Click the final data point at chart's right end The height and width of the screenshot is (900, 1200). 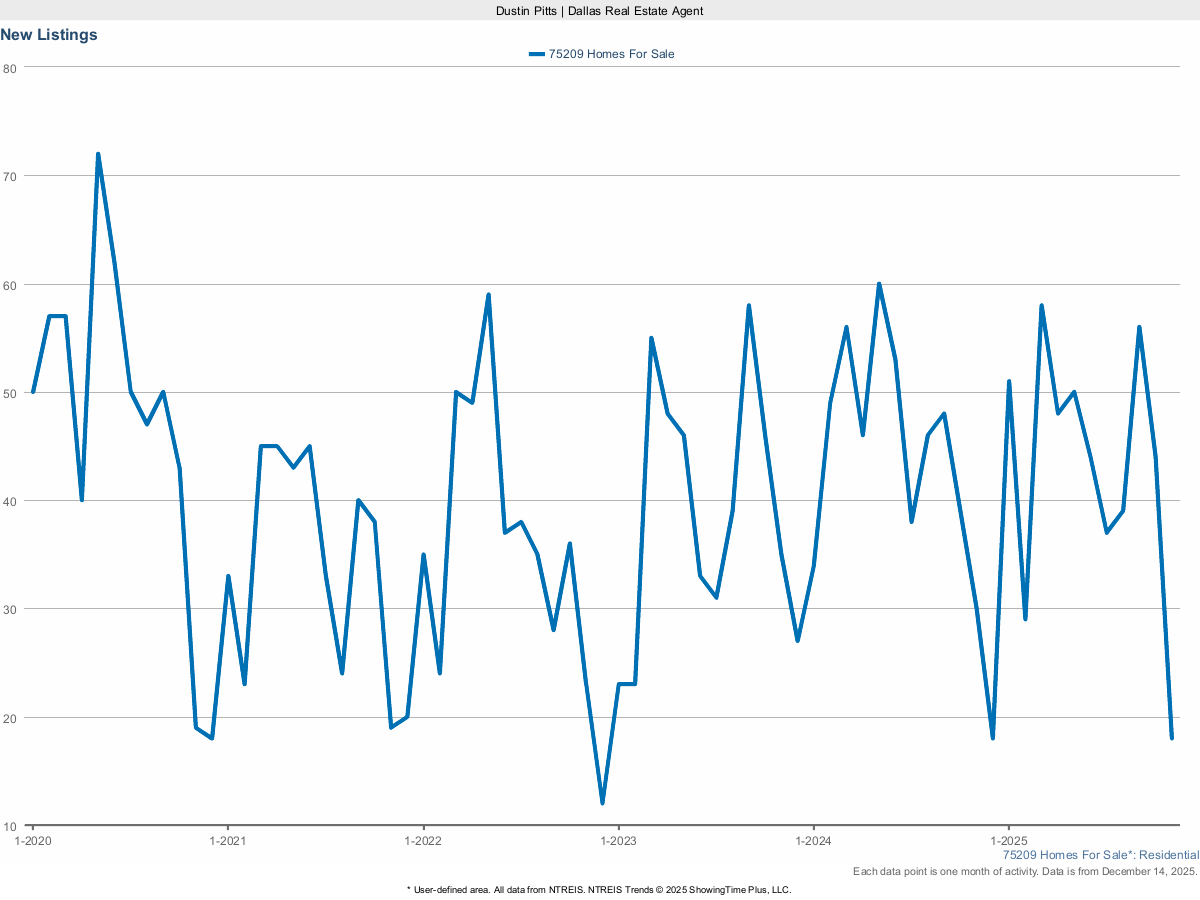pos(1171,737)
